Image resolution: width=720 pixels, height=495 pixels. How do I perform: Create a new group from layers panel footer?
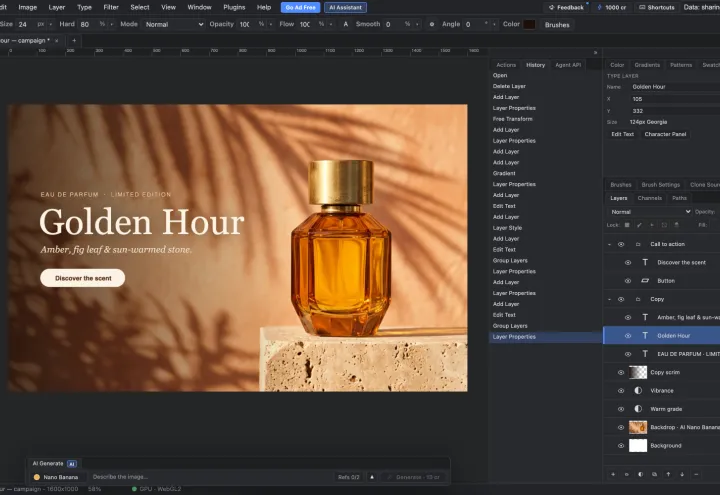click(x=627, y=474)
